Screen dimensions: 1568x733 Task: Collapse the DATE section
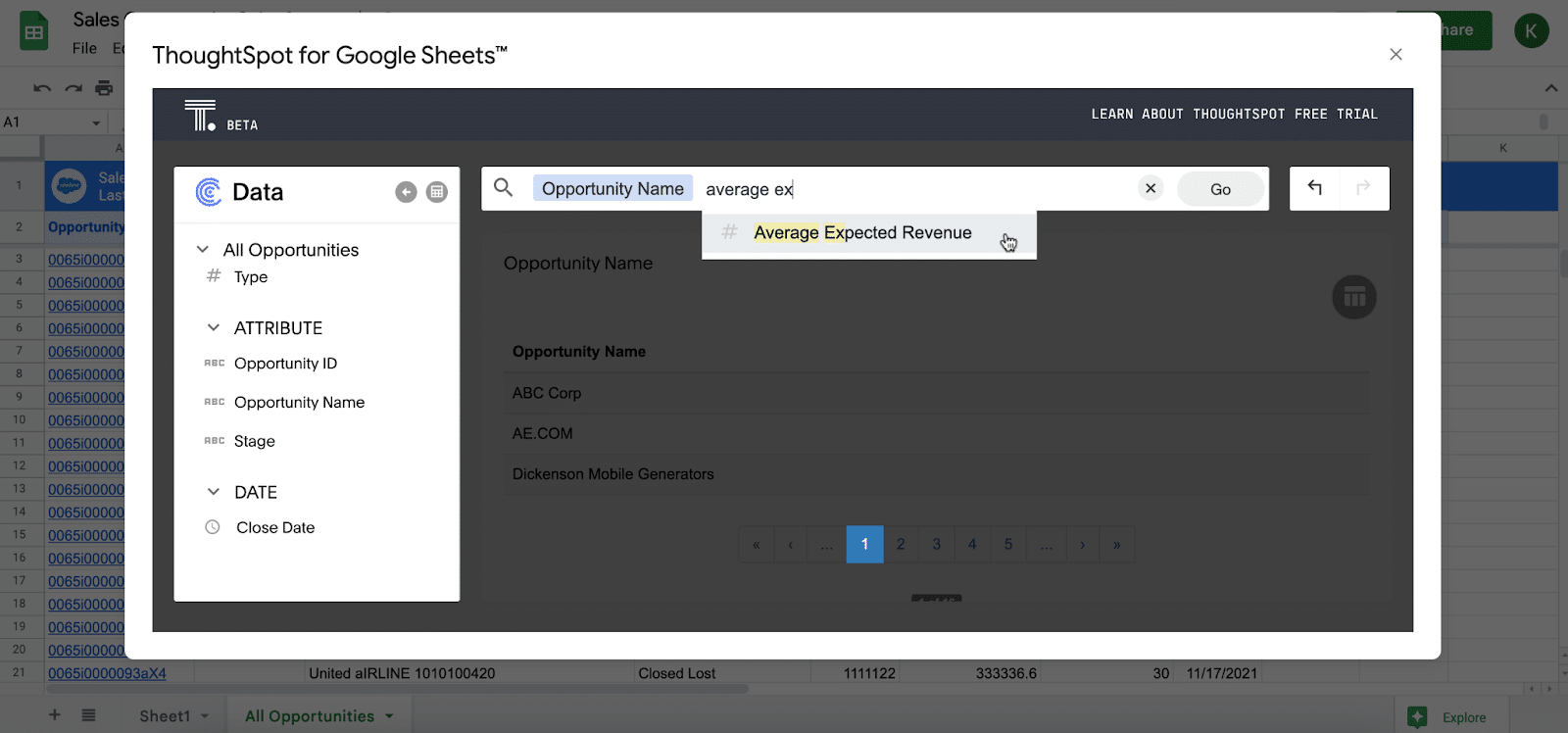pyautogui.click(x=214, y=492)
